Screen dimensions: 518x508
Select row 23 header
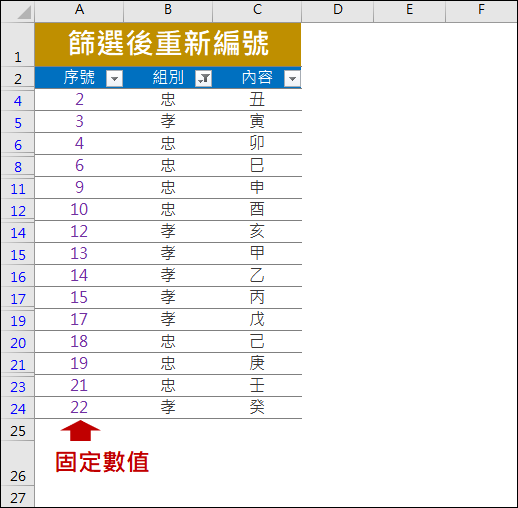point(18,386)
